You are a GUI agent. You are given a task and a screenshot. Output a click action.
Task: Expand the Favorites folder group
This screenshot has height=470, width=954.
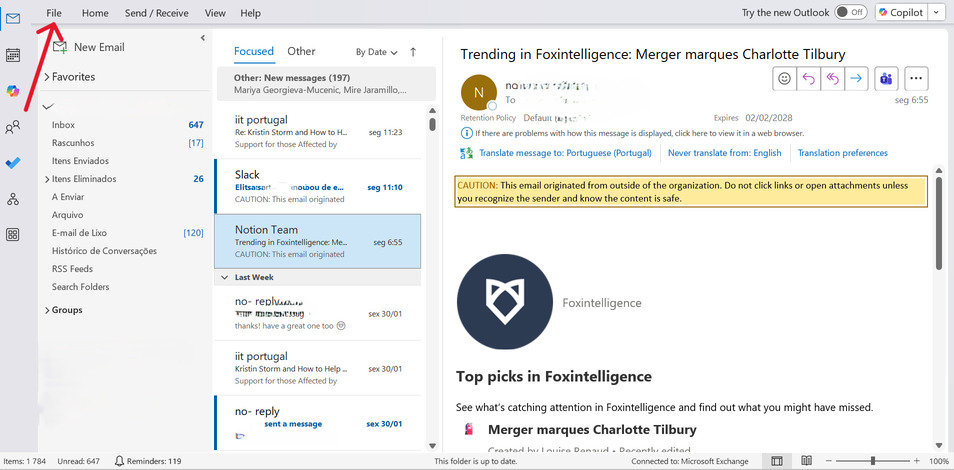coord(47,77)
